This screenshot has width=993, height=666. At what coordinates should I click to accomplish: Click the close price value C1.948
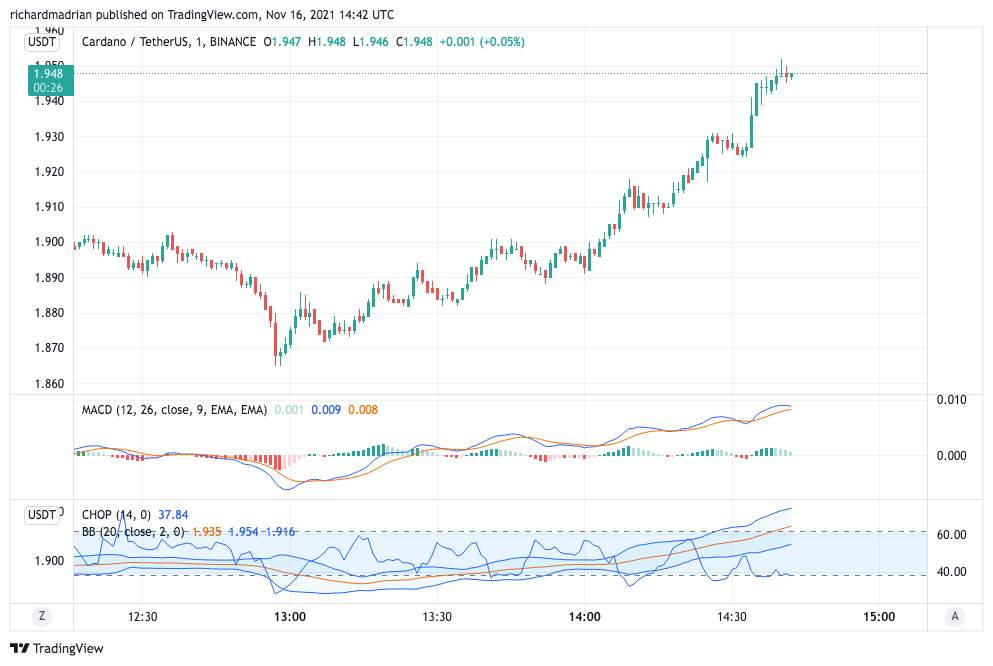click(x=414, y=42)
